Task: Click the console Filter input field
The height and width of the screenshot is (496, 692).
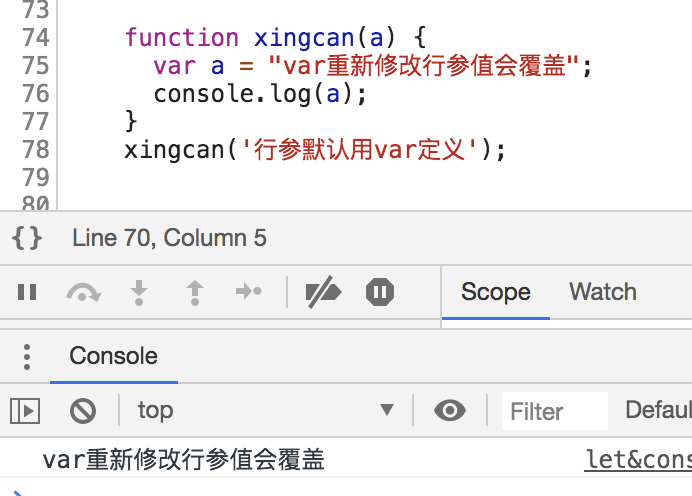Action: pyautogui.click(x=550, y=411)
